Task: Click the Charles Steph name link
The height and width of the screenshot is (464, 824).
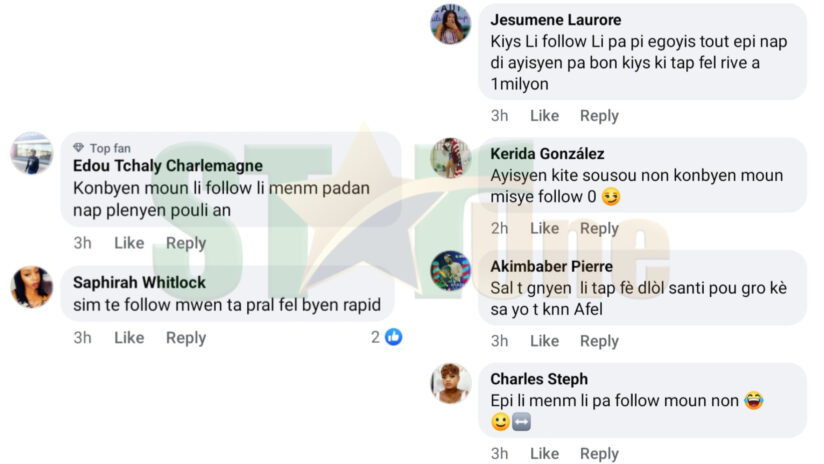Action: click(x=539, y=379)
